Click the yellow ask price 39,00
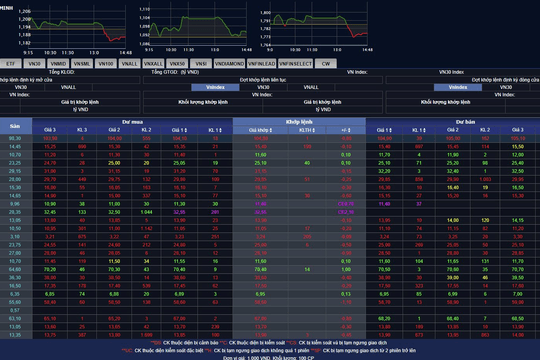This screenshot has height=360, width=540. pyautogui.click(x=453, y=278)
